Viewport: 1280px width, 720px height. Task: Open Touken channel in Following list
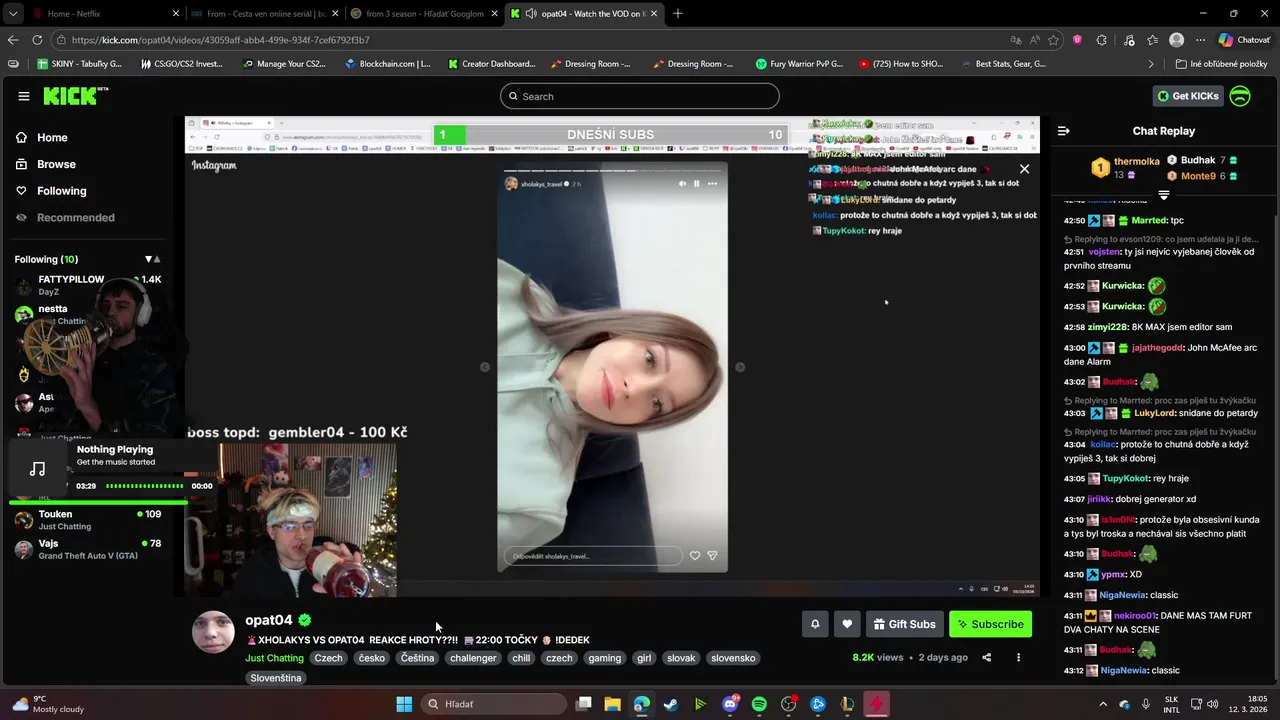pos(88,520)
